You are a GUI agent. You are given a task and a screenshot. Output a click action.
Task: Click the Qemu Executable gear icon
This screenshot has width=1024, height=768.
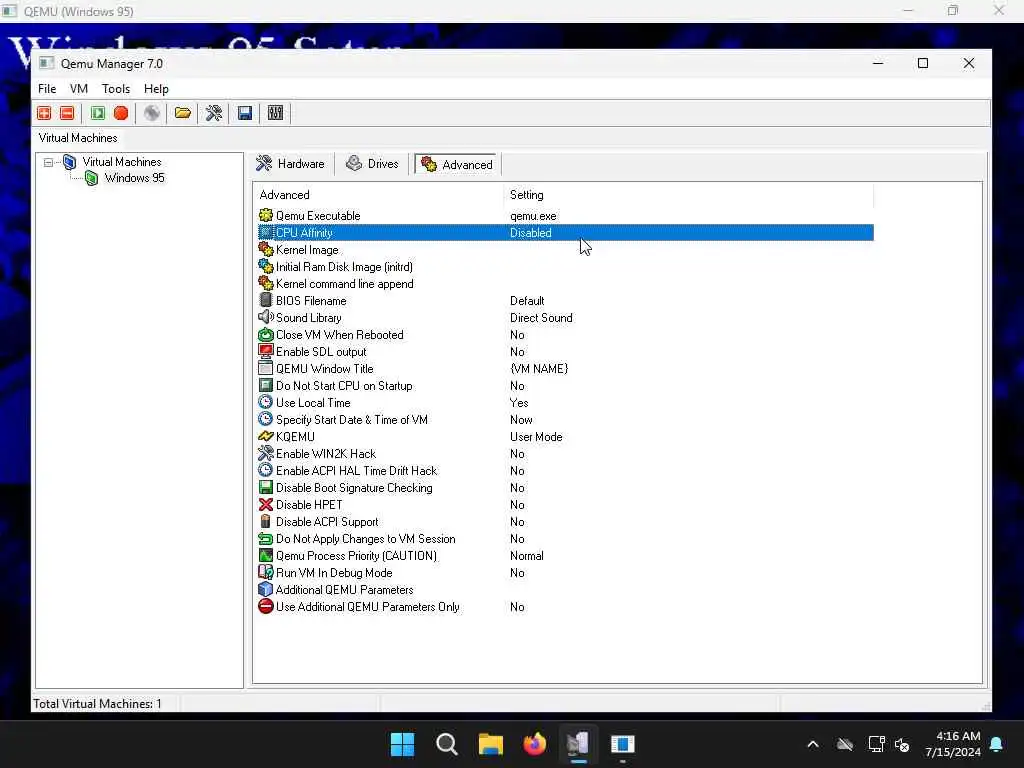coord(266,216)
